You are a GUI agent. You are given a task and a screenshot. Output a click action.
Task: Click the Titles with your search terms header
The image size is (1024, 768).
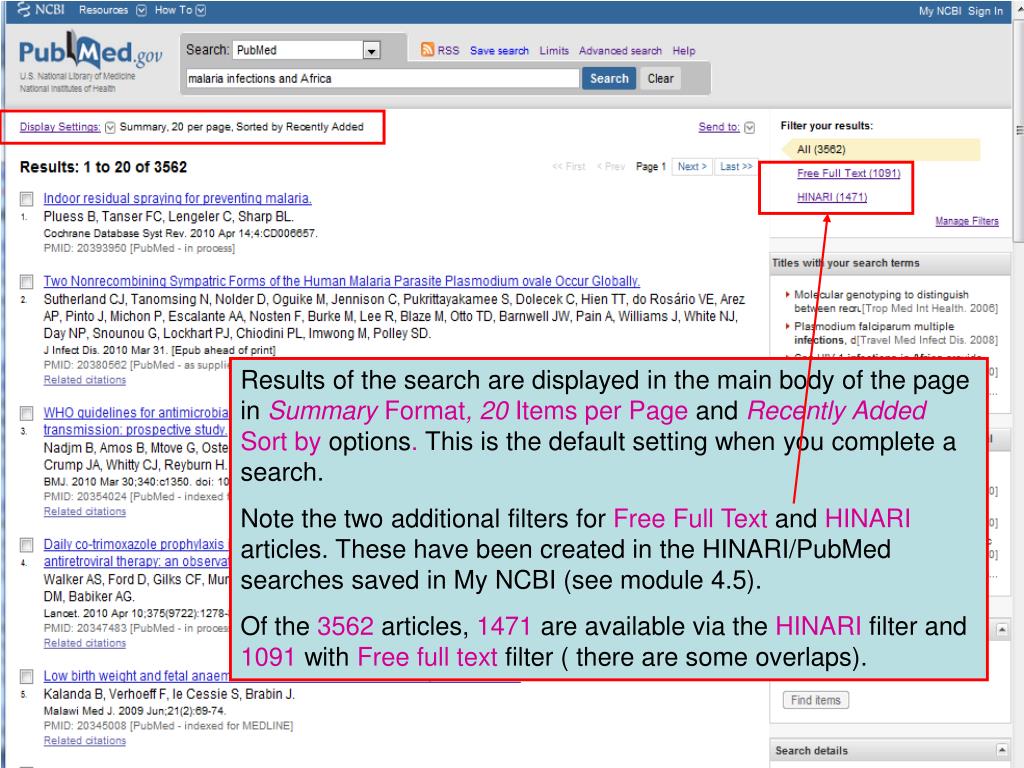pyautogui.click(x=890, y=263)
